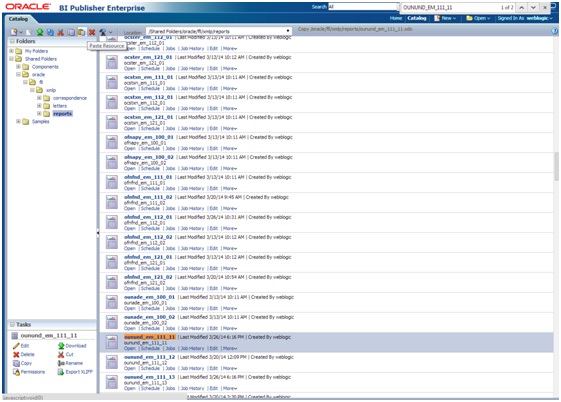Expand the My Folders tree node
The image size is (561, 402).
(x=11, y=51)
